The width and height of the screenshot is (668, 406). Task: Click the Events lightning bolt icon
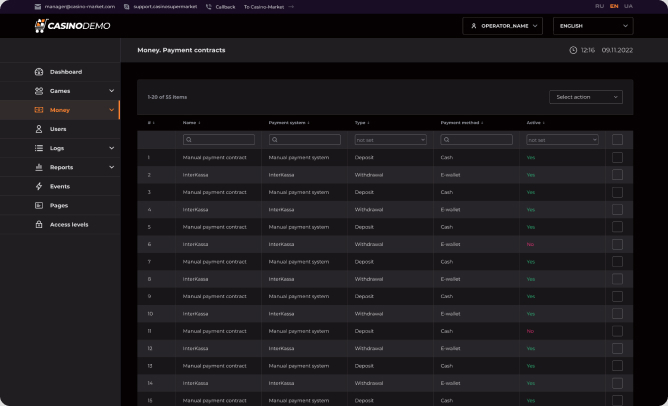[39, 186]
